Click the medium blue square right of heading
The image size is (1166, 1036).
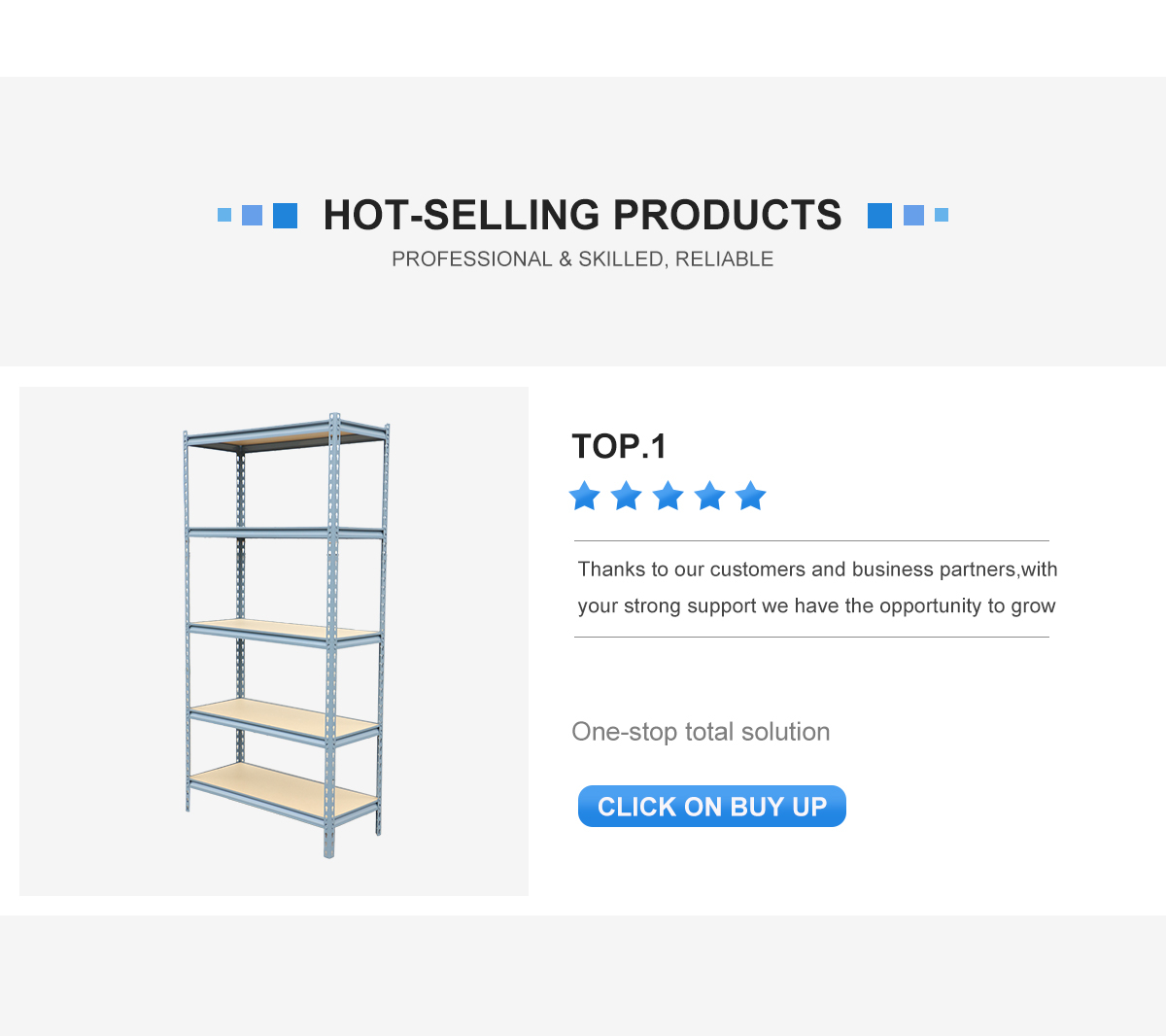[x=913, y=215]
